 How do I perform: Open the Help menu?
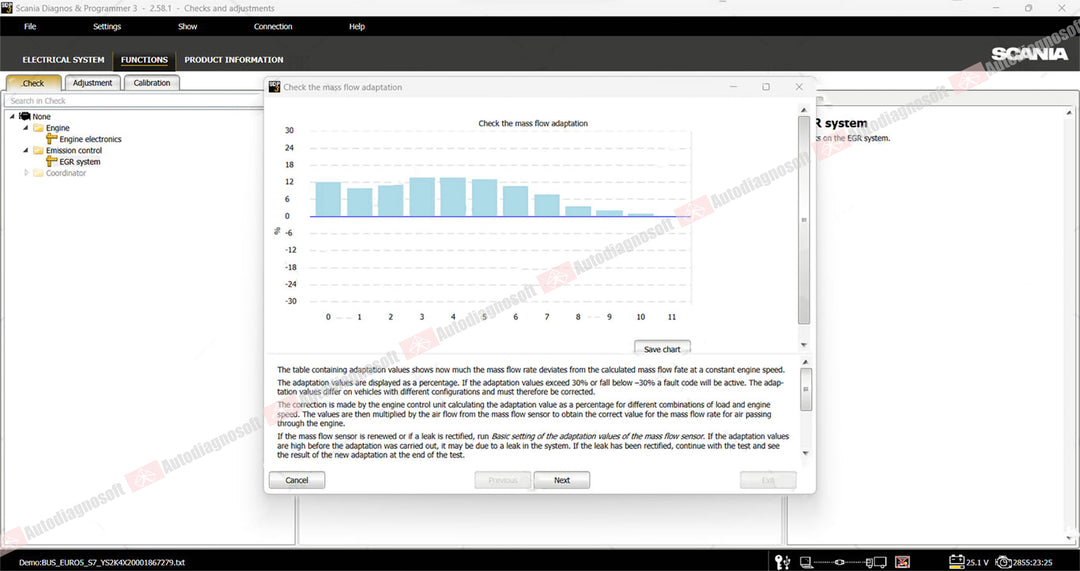tap(357, 27)
